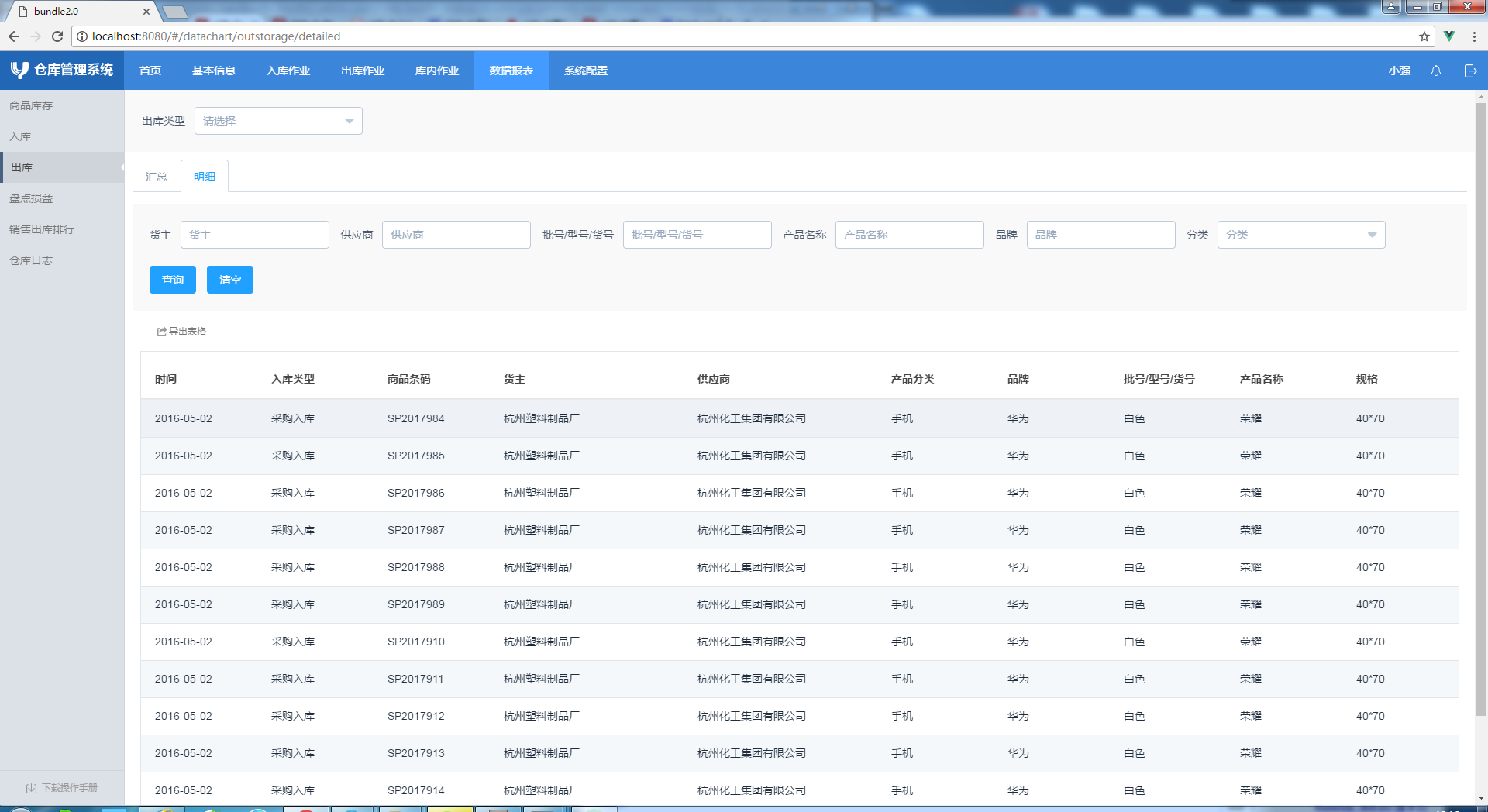Screen dimensions: 1488x812
Task: Select the 入库作业 menu
Action: click(288, 71)
